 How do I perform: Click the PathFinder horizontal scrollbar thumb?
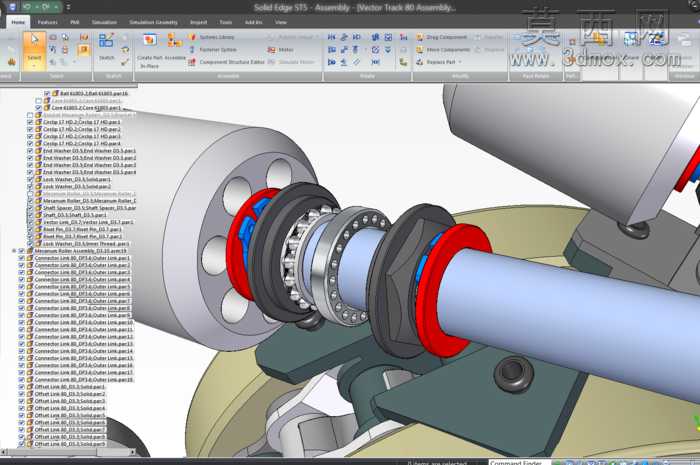53,452
